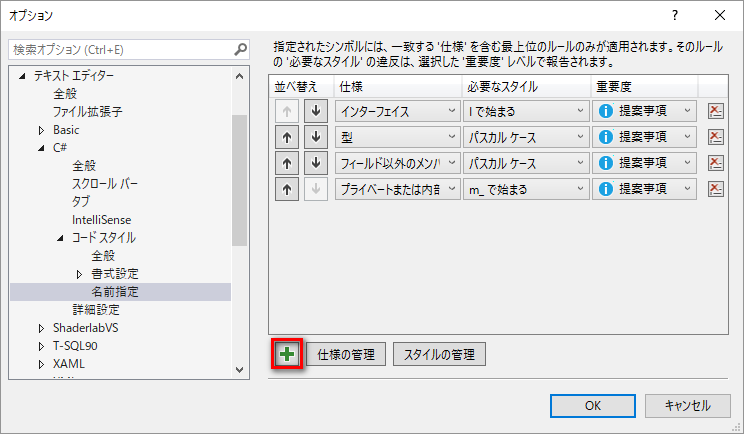744x434 pixels.
Task: Expand the T-SQL90 node
Action: point(41,346)
